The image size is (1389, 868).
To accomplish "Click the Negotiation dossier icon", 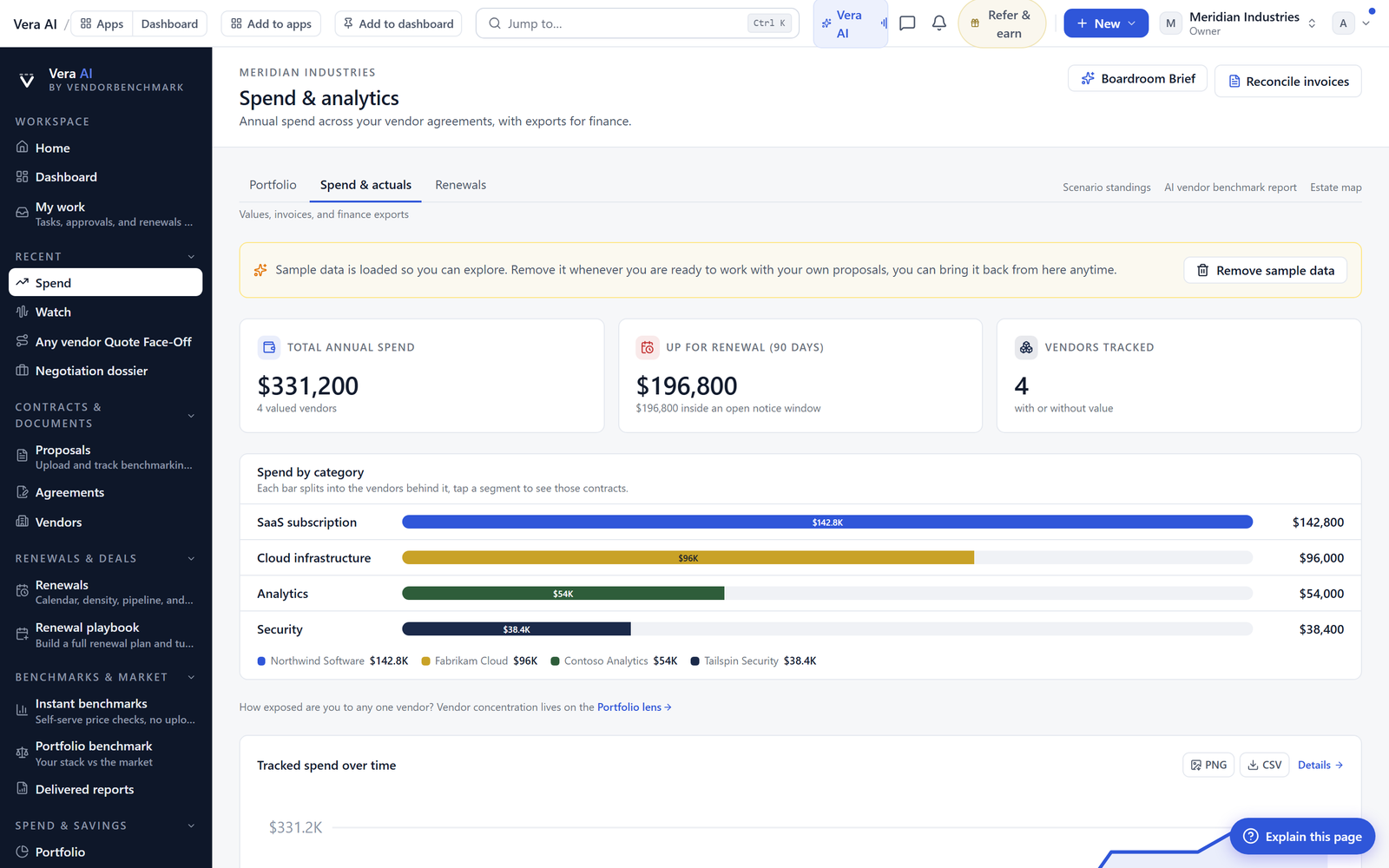I will pos(23,371).
